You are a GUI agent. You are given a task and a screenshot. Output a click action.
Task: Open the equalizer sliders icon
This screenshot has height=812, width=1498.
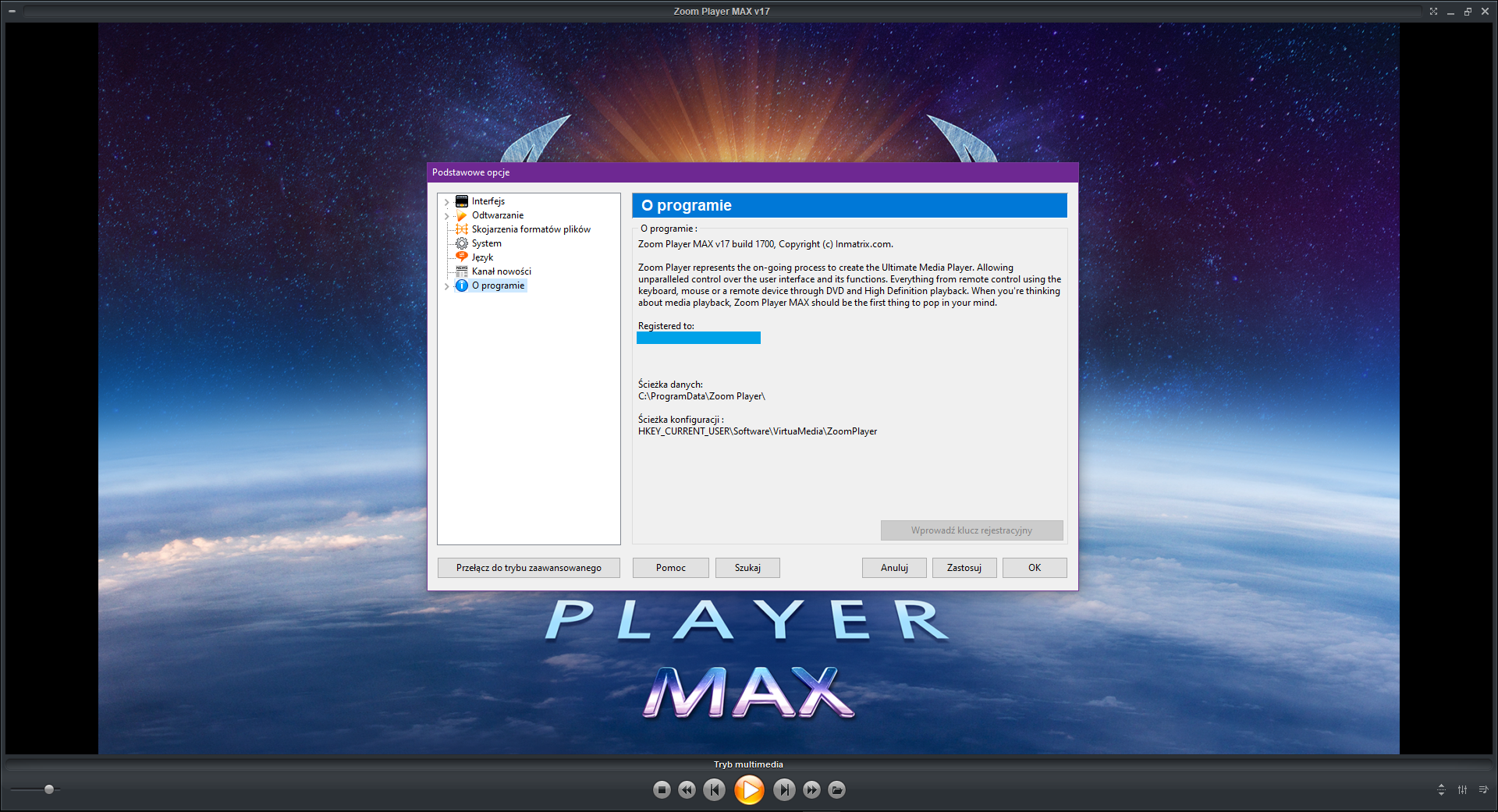coord(1462,790)
